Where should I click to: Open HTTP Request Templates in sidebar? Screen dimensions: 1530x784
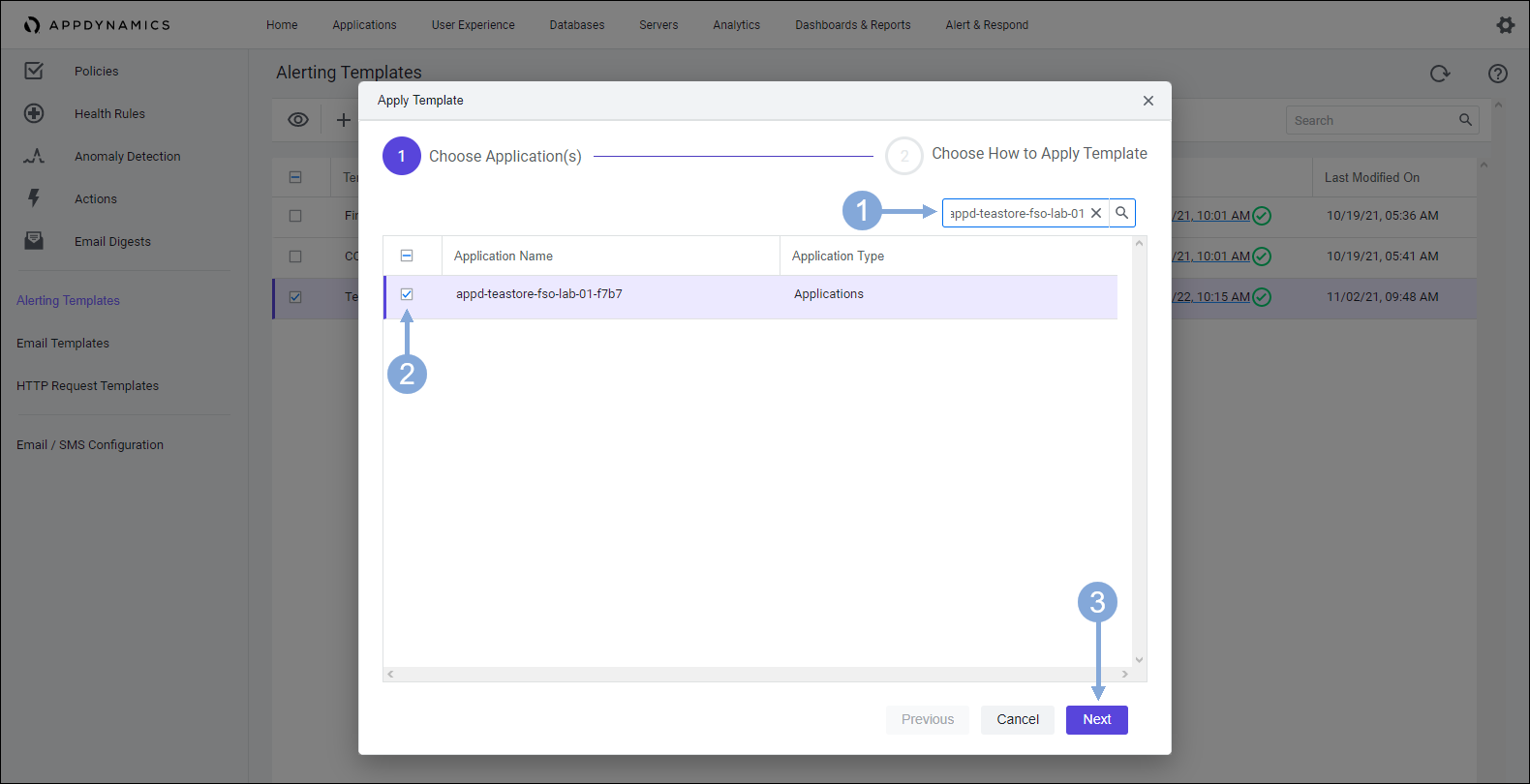[87, 386]
